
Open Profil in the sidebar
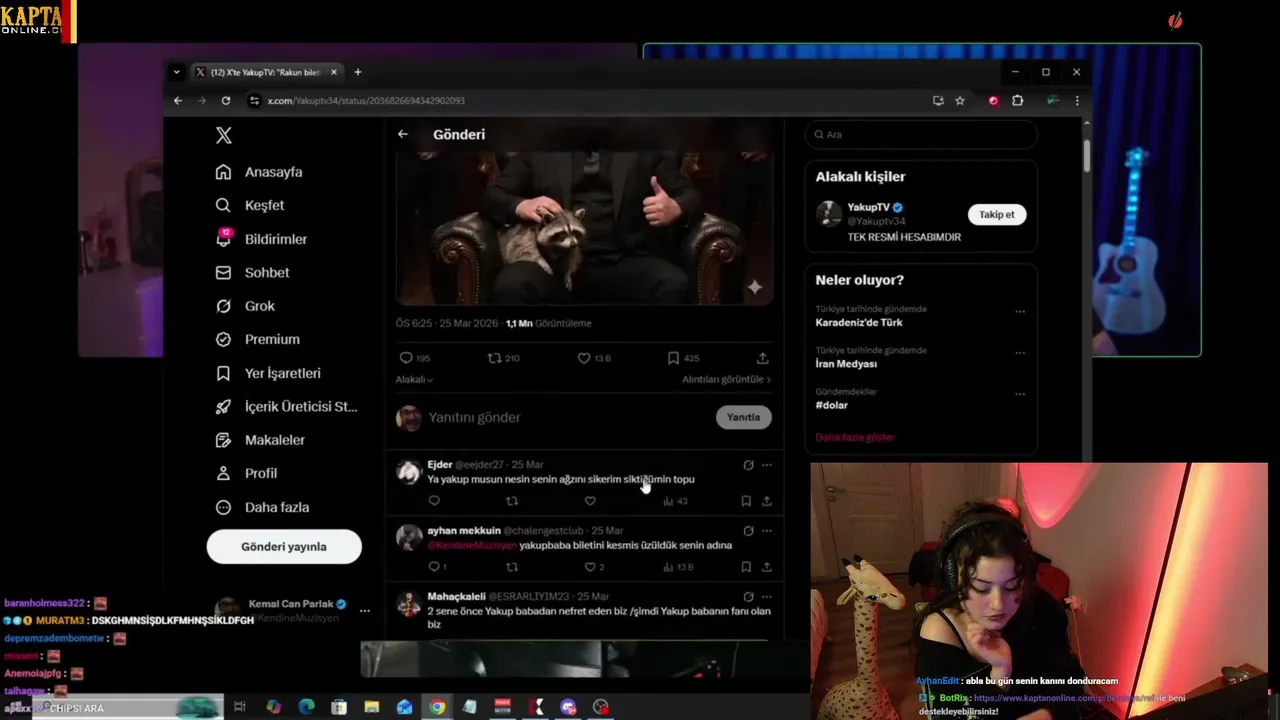click(x=246, y=473)
